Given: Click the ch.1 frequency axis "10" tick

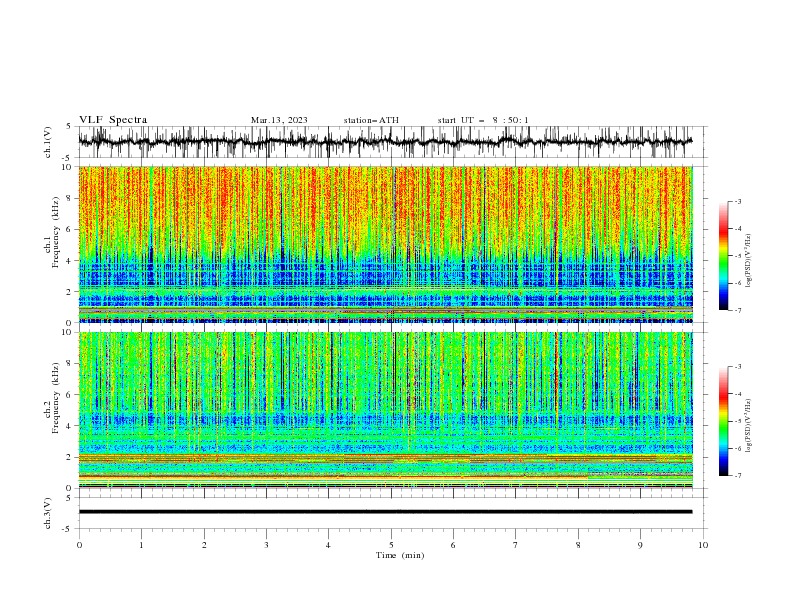Looking at the screenshot, I should 68,167.
